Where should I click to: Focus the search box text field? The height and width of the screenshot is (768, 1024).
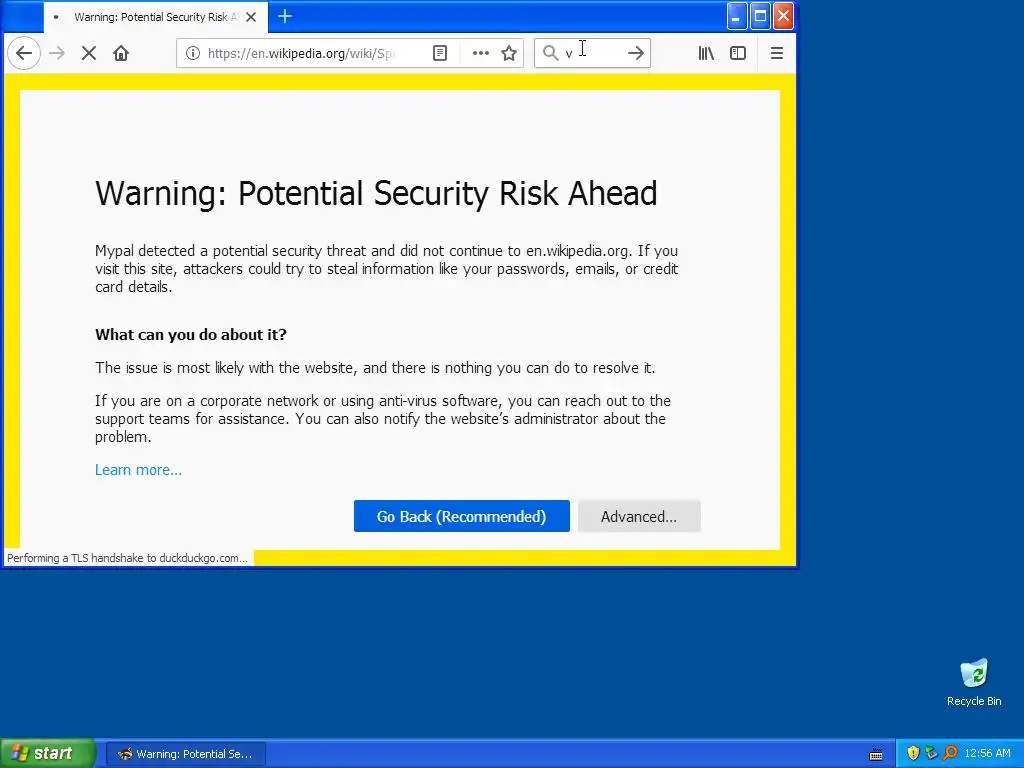click(592, 53)
